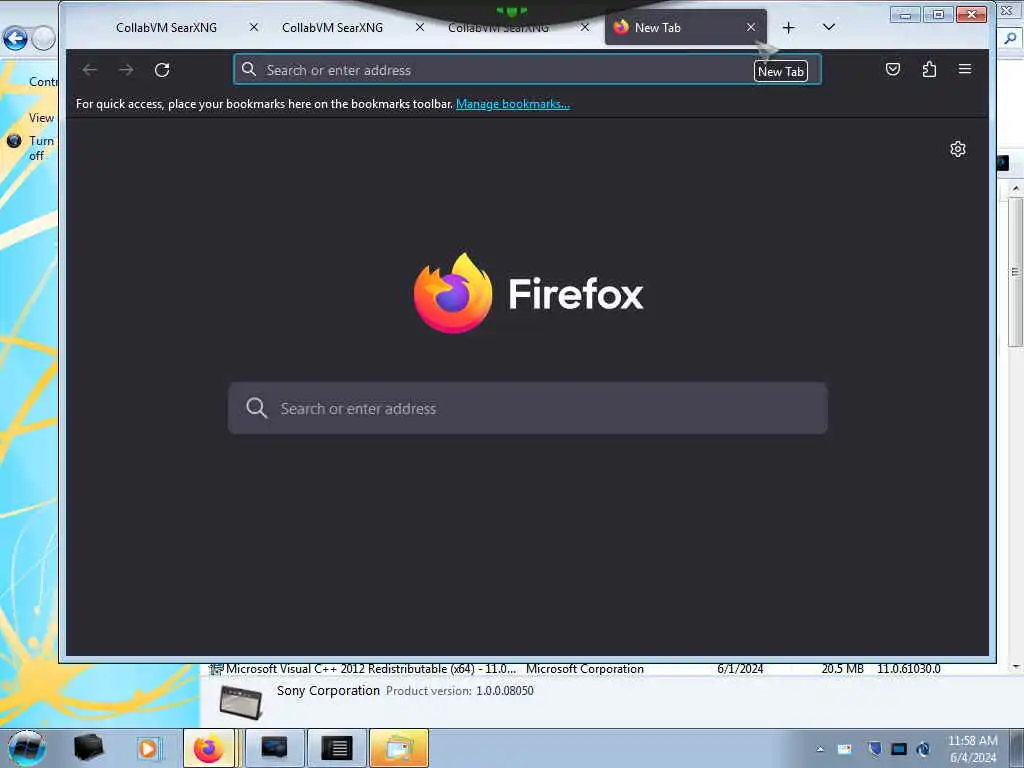The image size is (1024, 768).
Task: Switch to the third CollabVM SearXNG tab
Action: pos(498,27)
